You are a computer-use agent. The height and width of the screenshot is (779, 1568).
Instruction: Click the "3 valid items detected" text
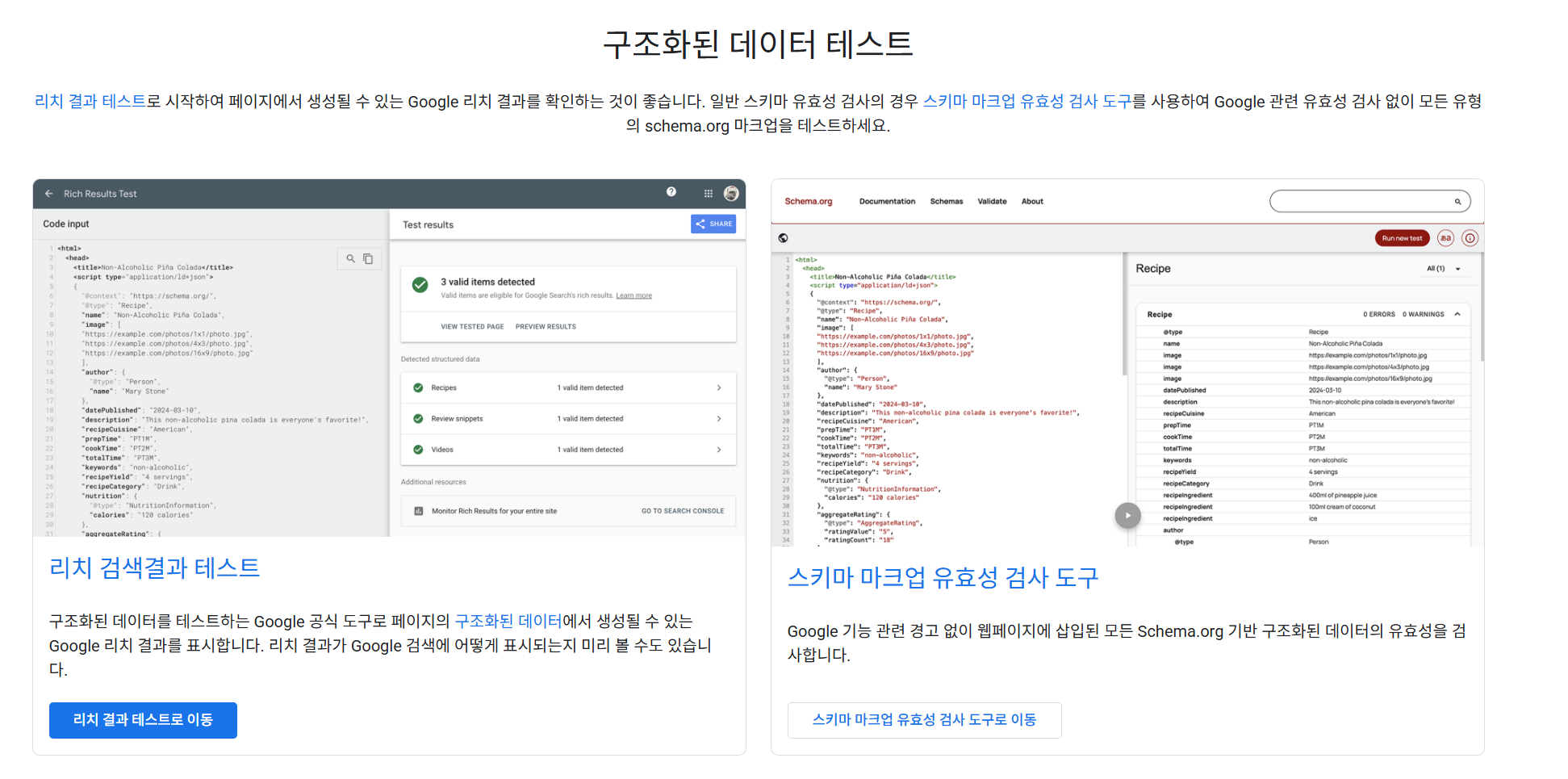pyautogui.click(x=487, y=283)
